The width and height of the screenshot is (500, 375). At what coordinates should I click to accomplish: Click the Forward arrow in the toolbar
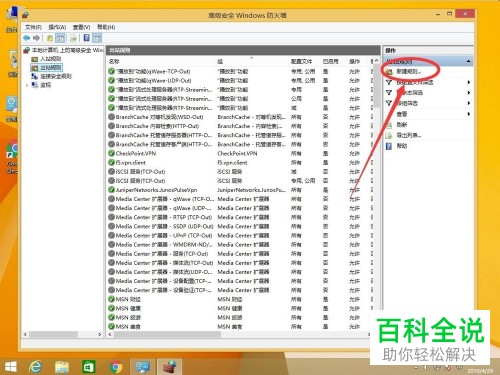coord(36,38)
